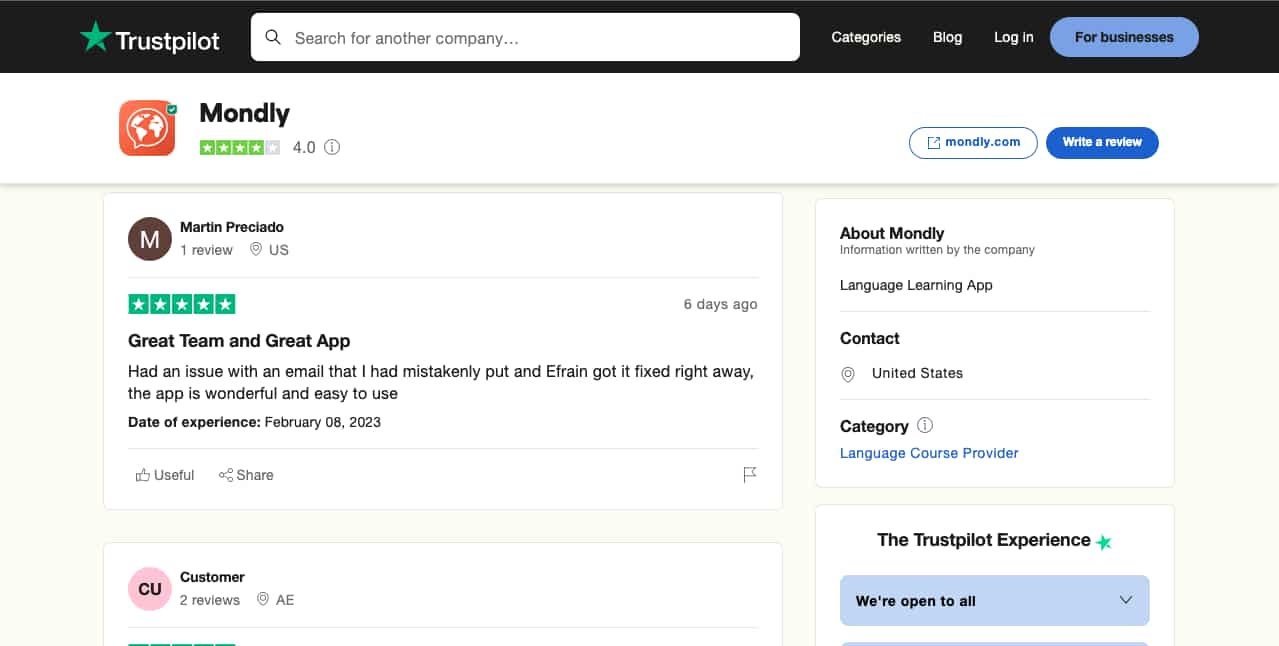Image resolution: width=1279 pixels, height=646 pixels.
Task: Click the "Date of experience" line
Action: 254,422
